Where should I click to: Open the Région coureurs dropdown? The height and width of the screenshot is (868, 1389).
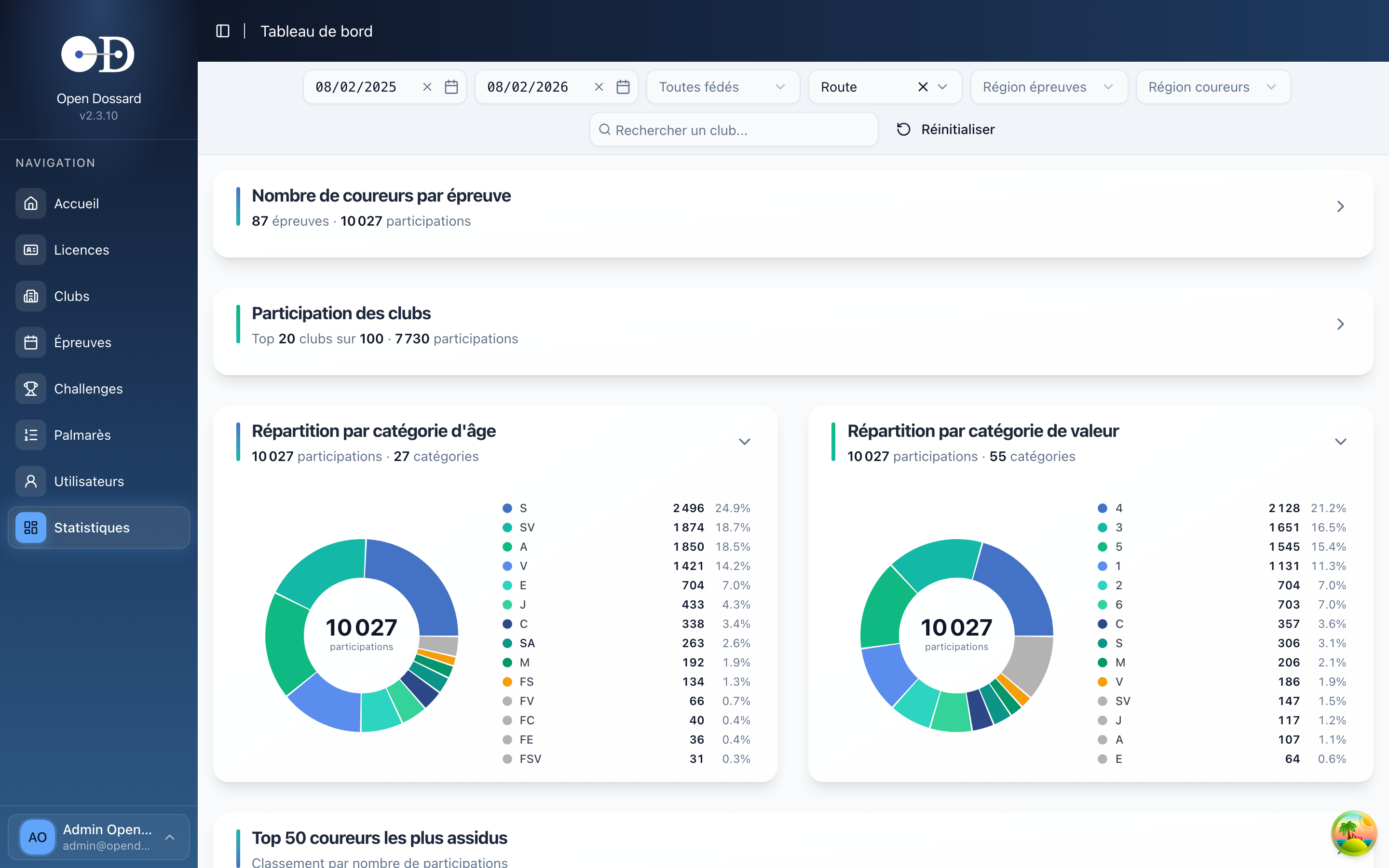point(1212,87)
